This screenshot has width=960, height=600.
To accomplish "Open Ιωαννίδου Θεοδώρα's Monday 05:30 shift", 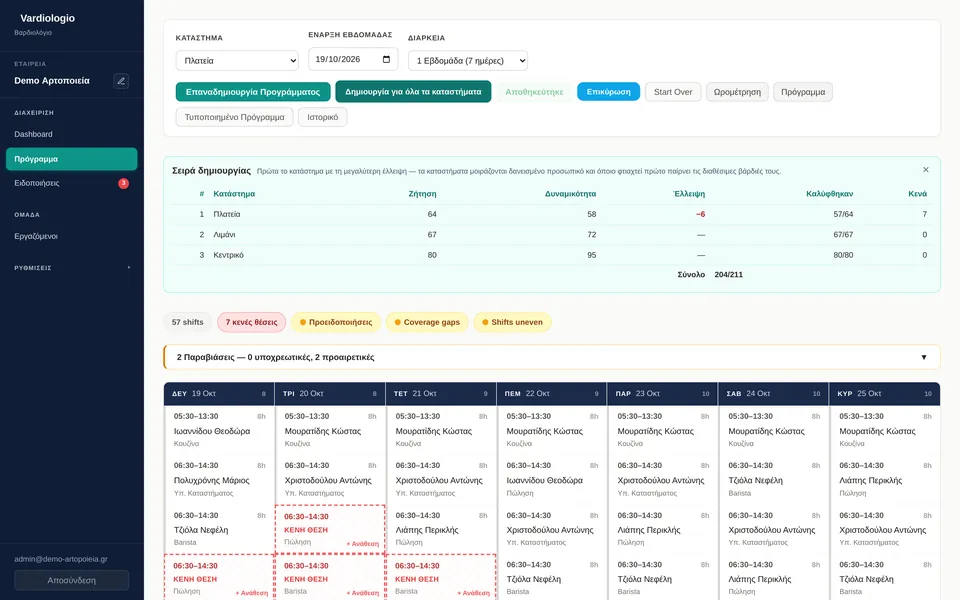I will click(x=219, y=430).
